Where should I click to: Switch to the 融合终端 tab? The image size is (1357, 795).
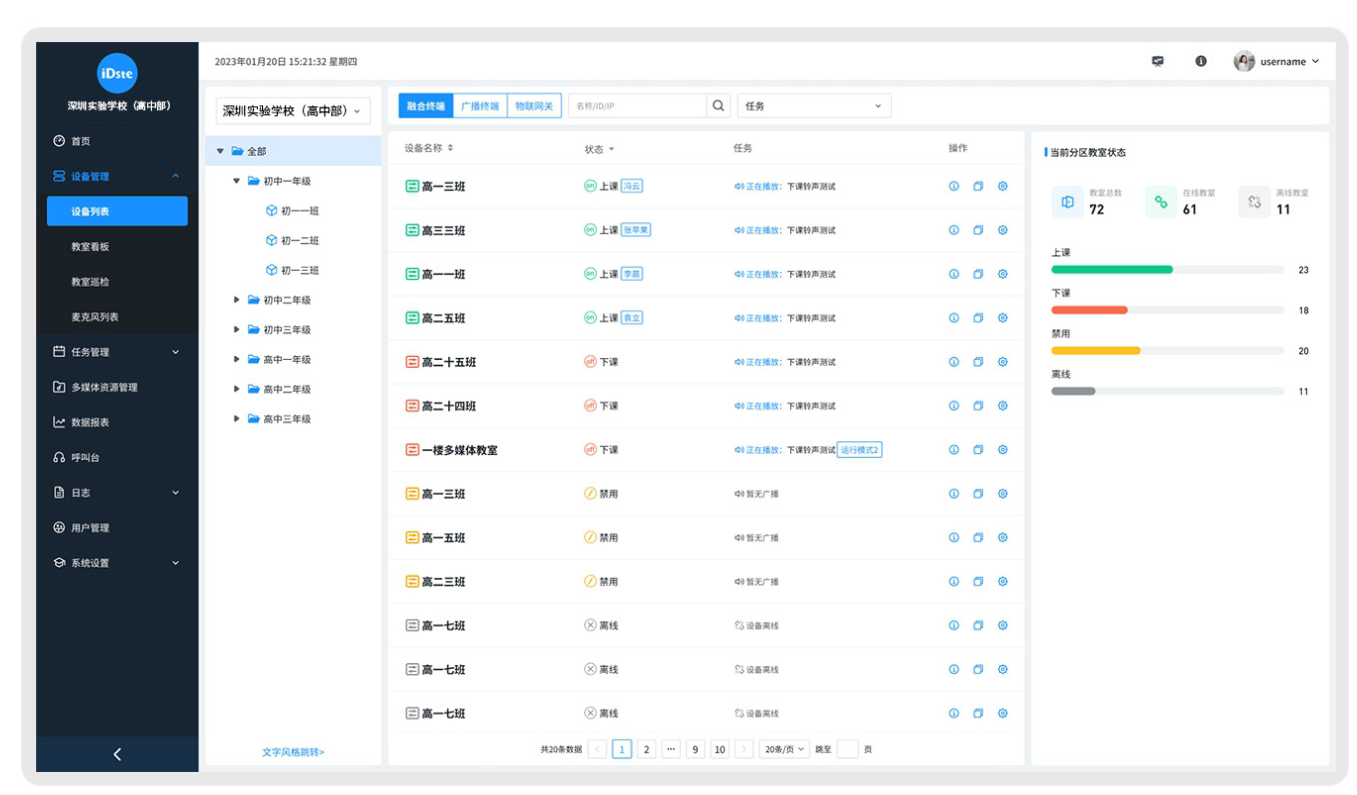pyautogui.click(x=426, y=106)
